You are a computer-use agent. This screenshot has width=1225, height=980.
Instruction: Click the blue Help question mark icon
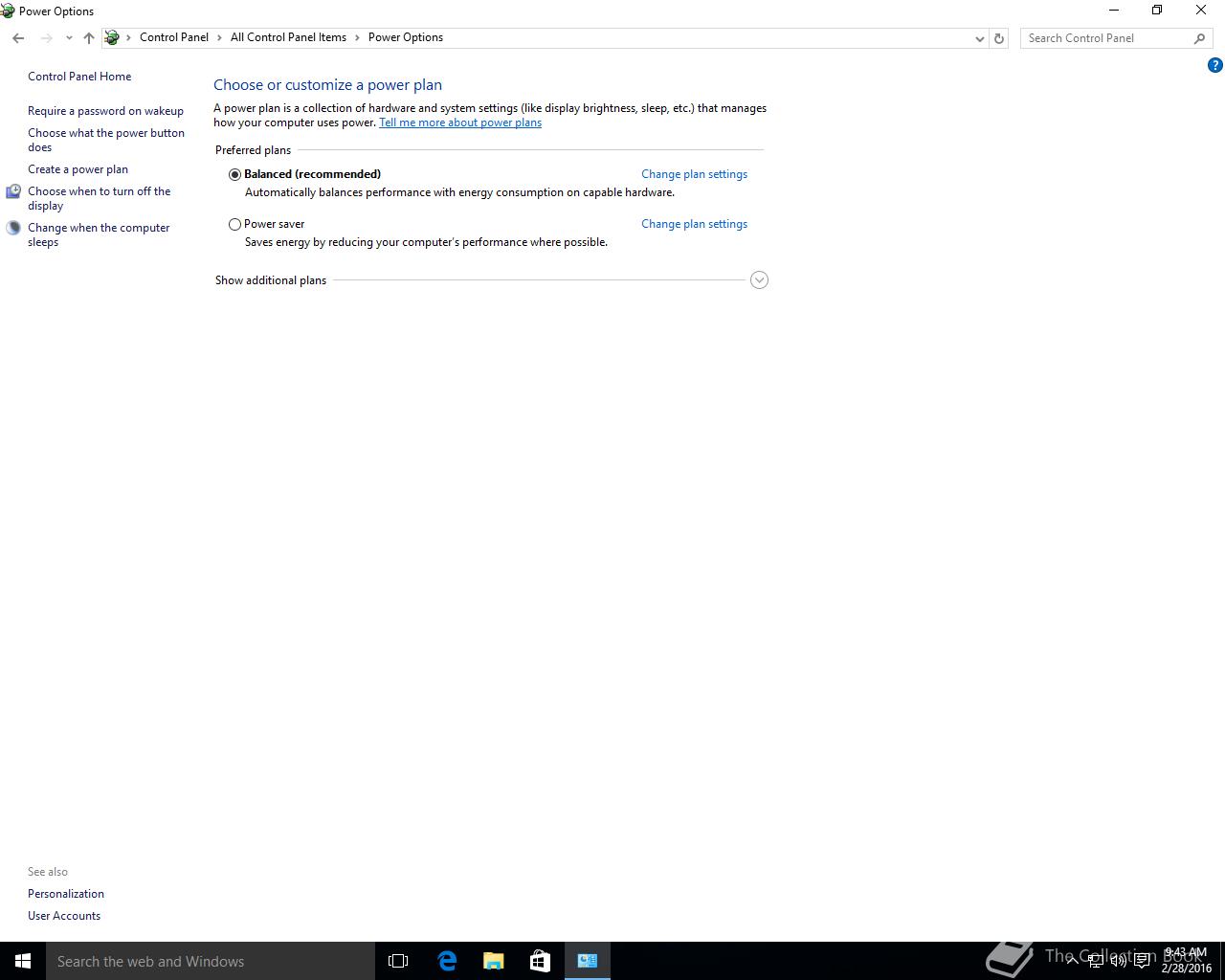click(1214, 66)
